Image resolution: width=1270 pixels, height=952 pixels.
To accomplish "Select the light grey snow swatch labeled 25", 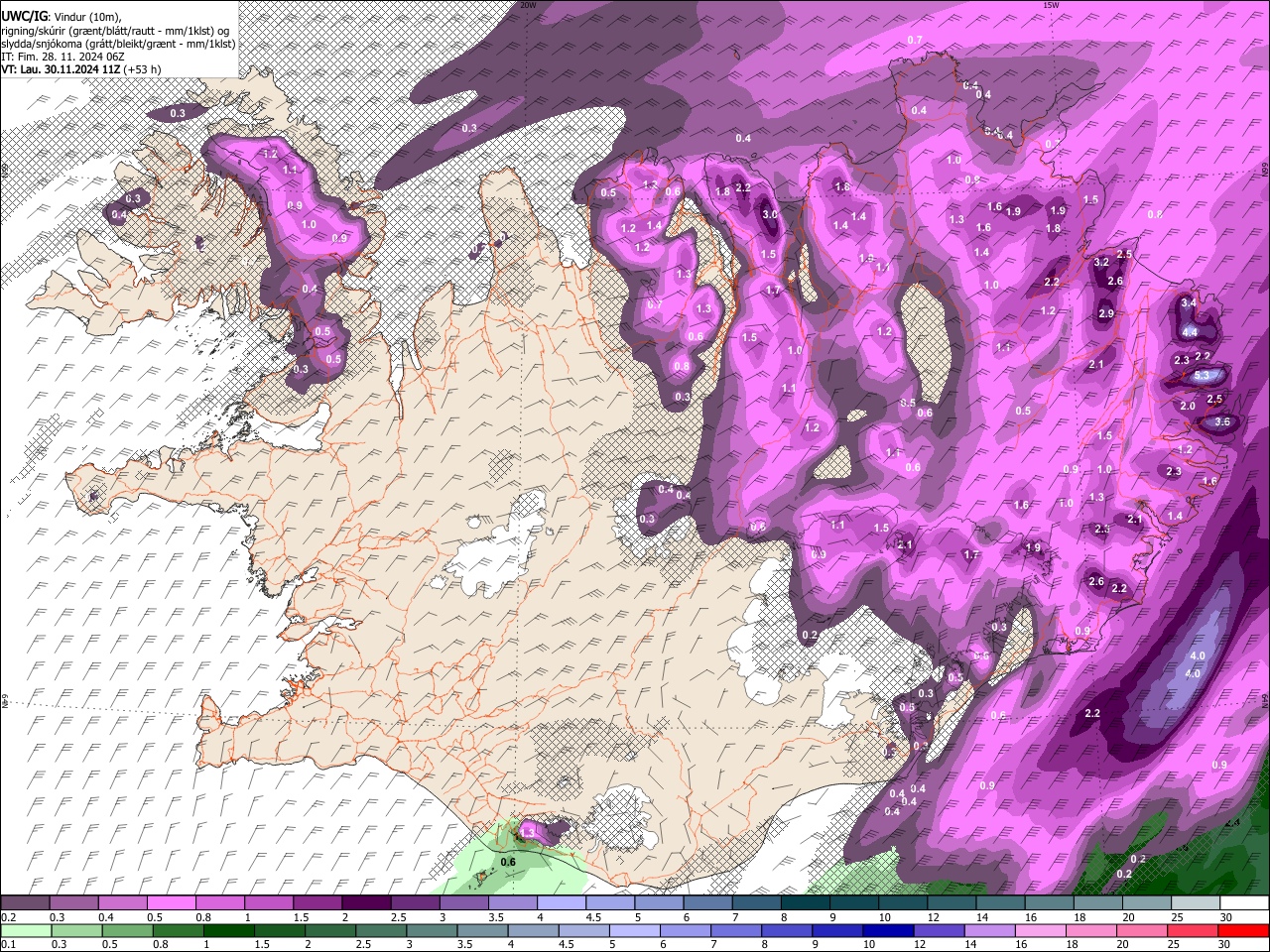I will [1195, 902].
